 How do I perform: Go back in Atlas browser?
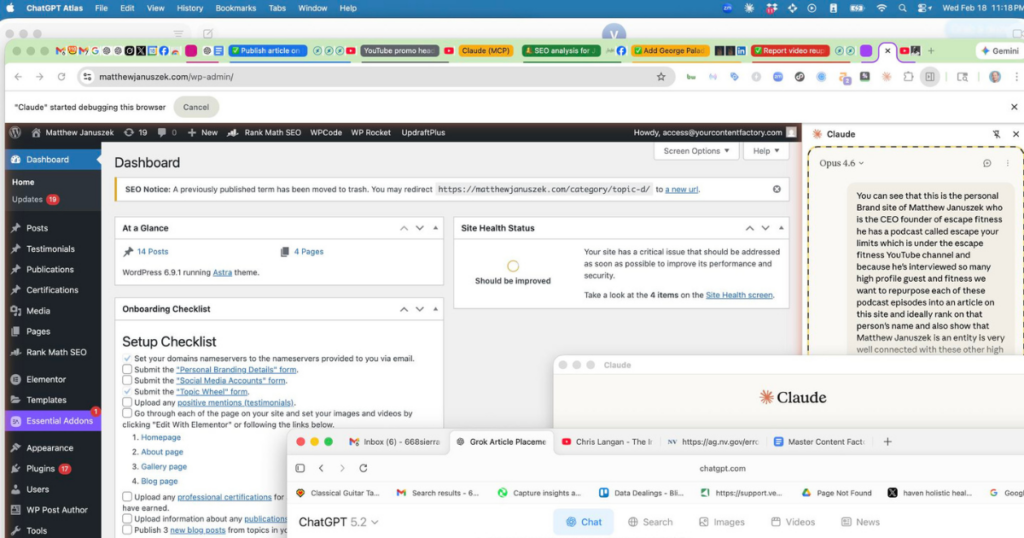[18, 76]
